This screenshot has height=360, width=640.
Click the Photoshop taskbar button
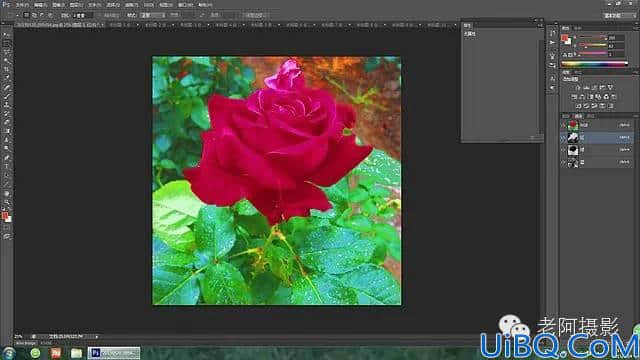[114, 353]
